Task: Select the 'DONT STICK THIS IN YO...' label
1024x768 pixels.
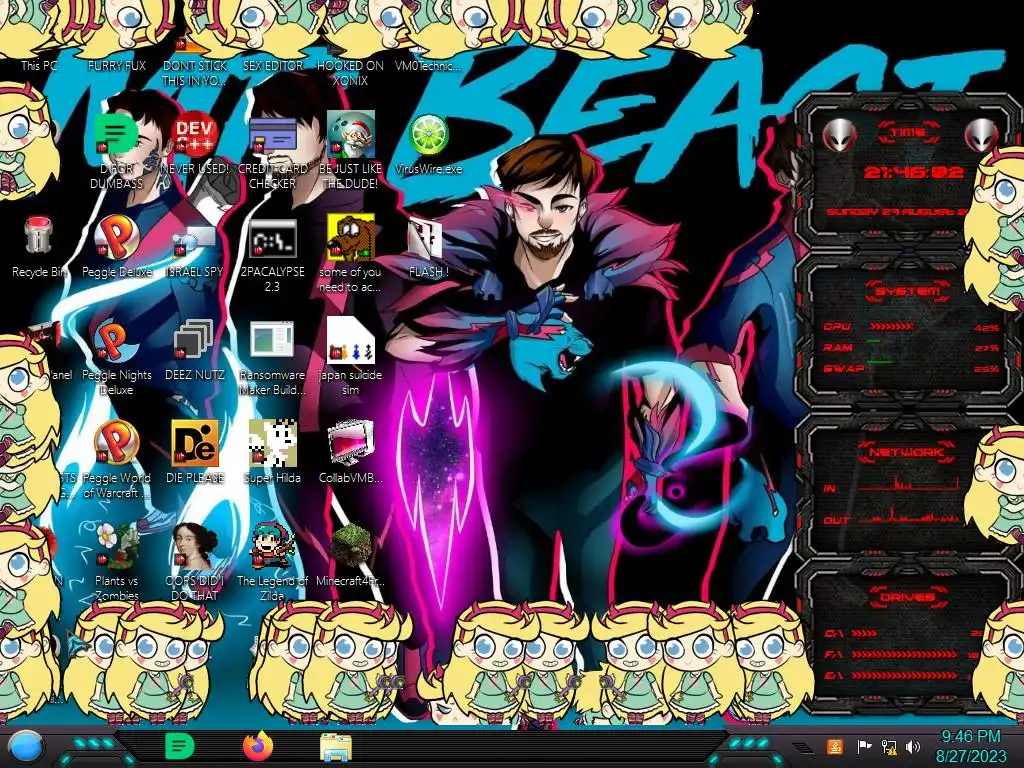Action: 194,73
